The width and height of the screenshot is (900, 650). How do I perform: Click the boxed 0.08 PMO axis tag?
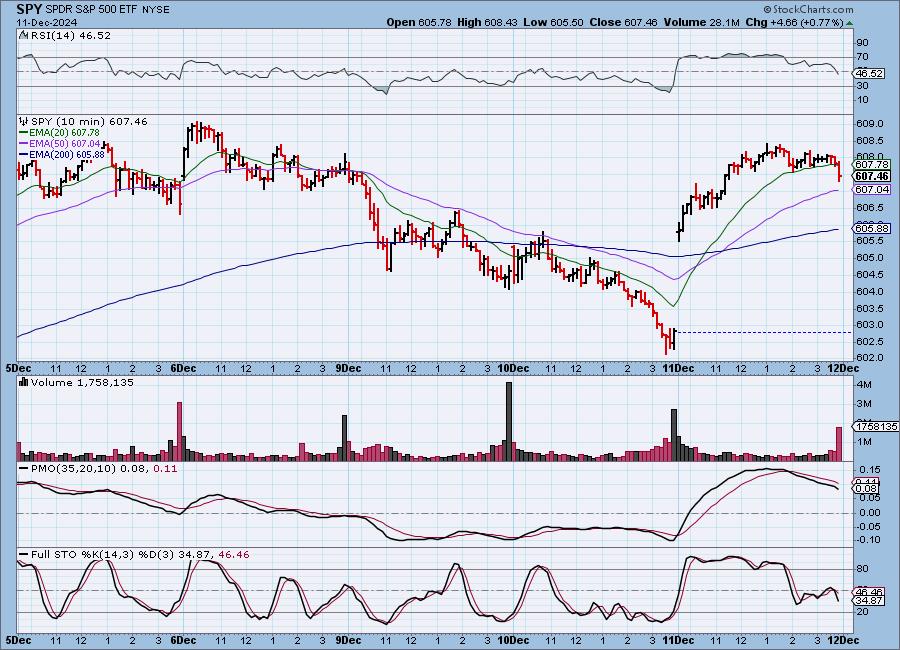click(x=867, y=489)
